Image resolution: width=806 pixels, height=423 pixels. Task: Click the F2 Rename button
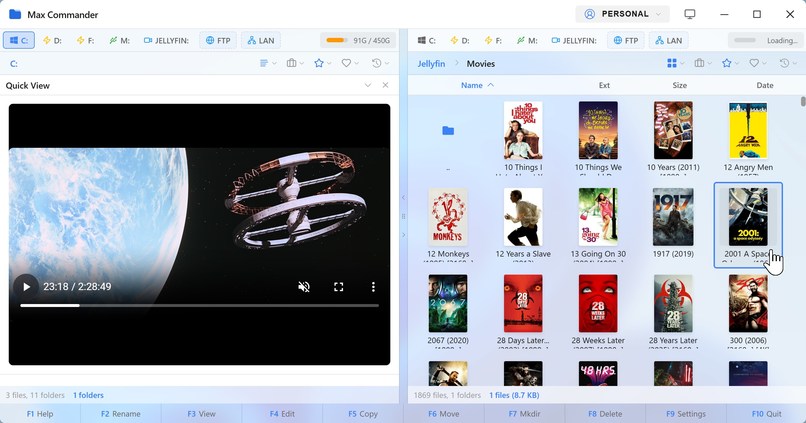121,414
